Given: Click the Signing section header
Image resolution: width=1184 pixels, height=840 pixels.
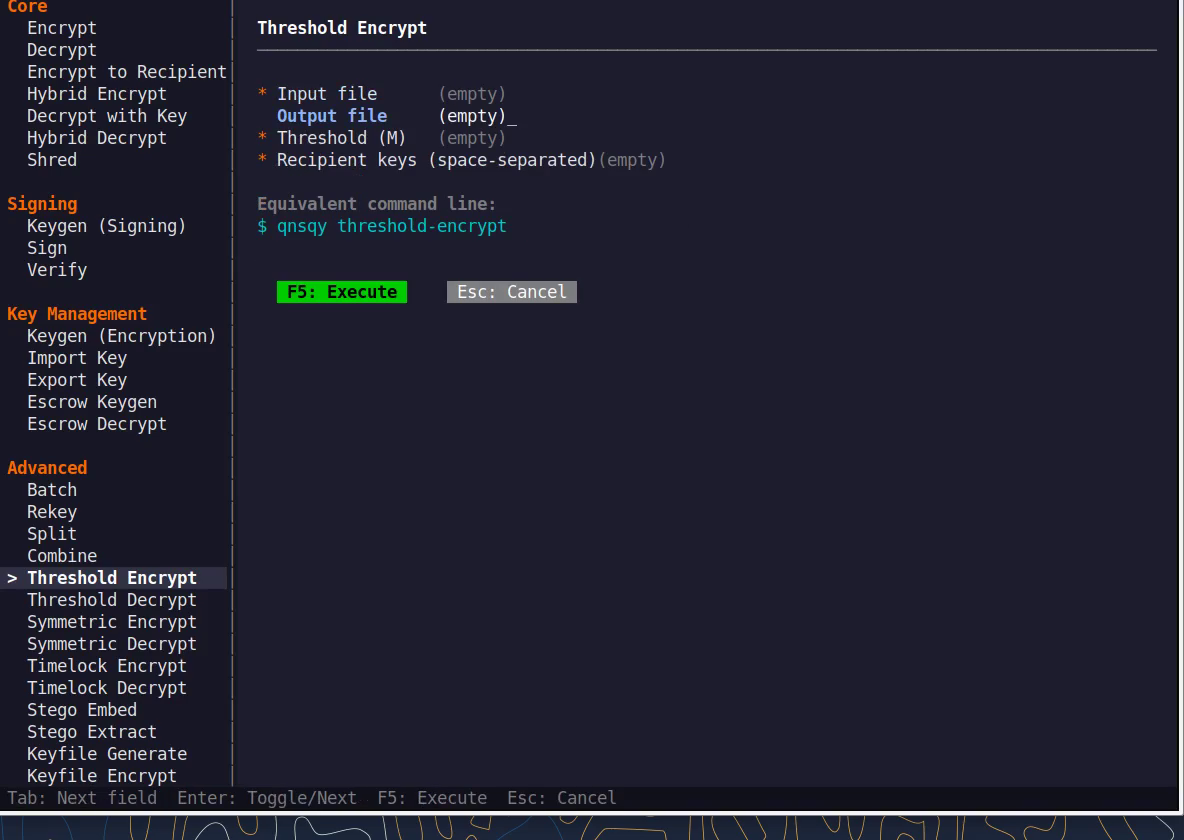Looking at the screenshot, I should tap(42, 204).
